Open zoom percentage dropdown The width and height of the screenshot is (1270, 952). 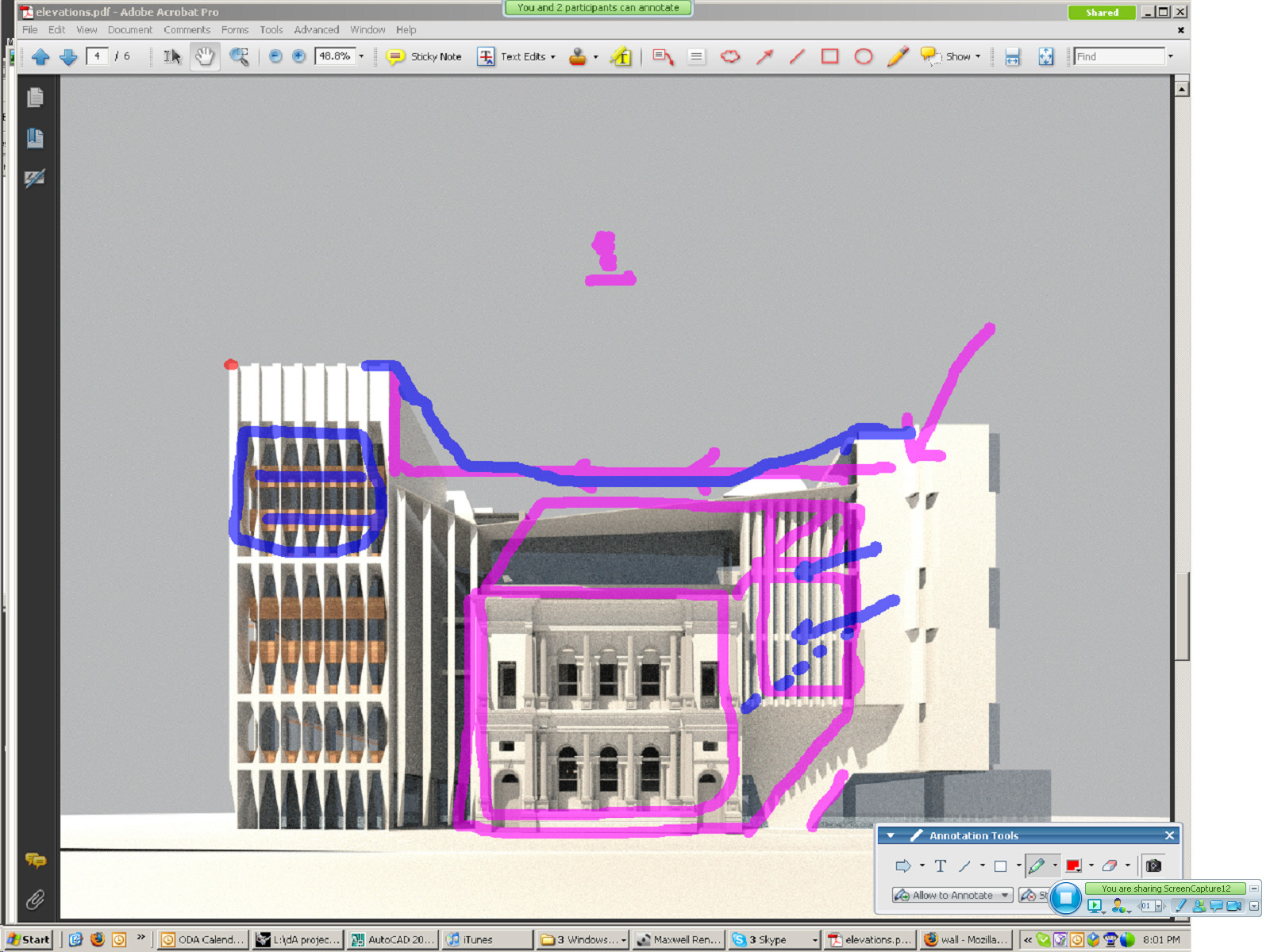361,56
